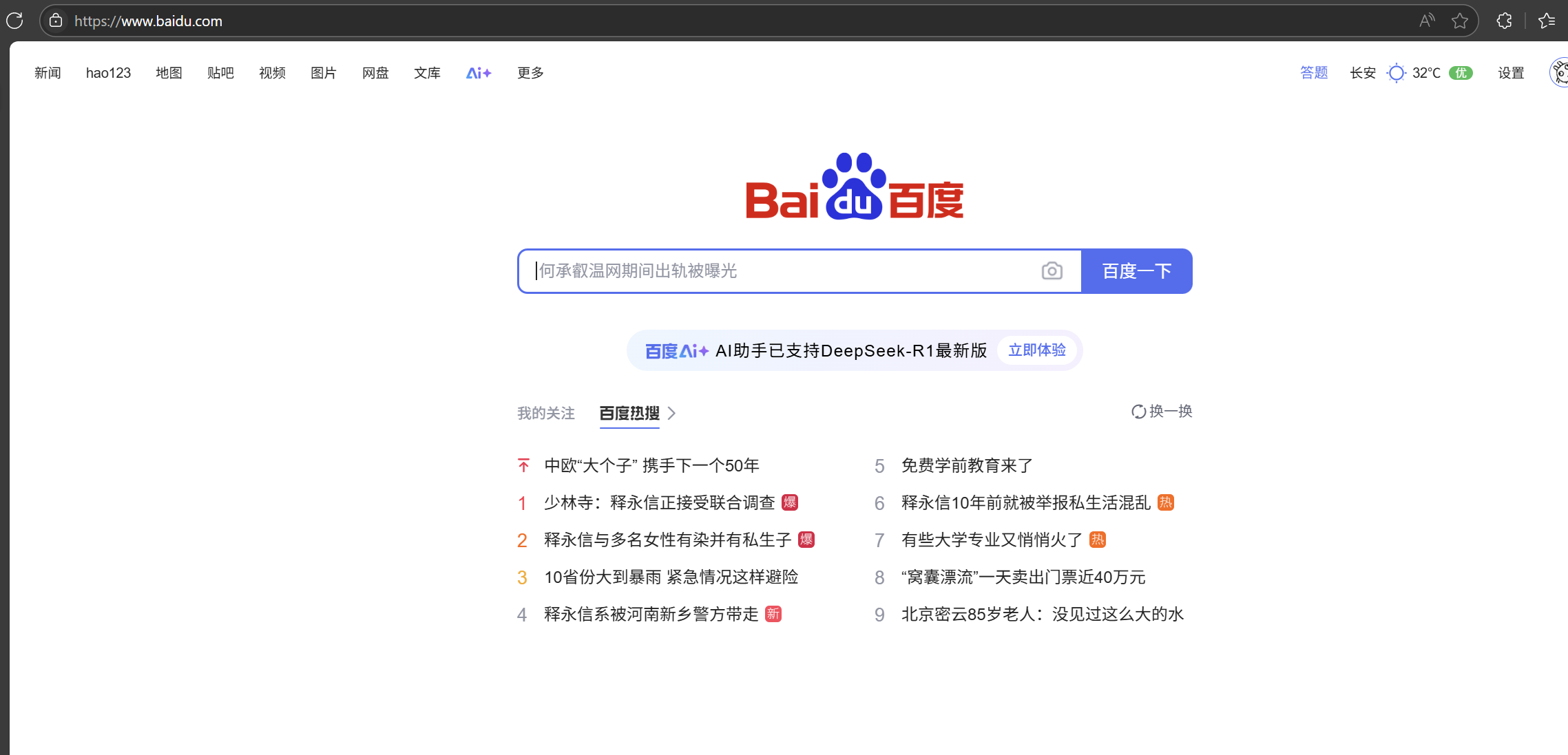
Task: Open hao123 navigation link
Action: click(108, 73)
